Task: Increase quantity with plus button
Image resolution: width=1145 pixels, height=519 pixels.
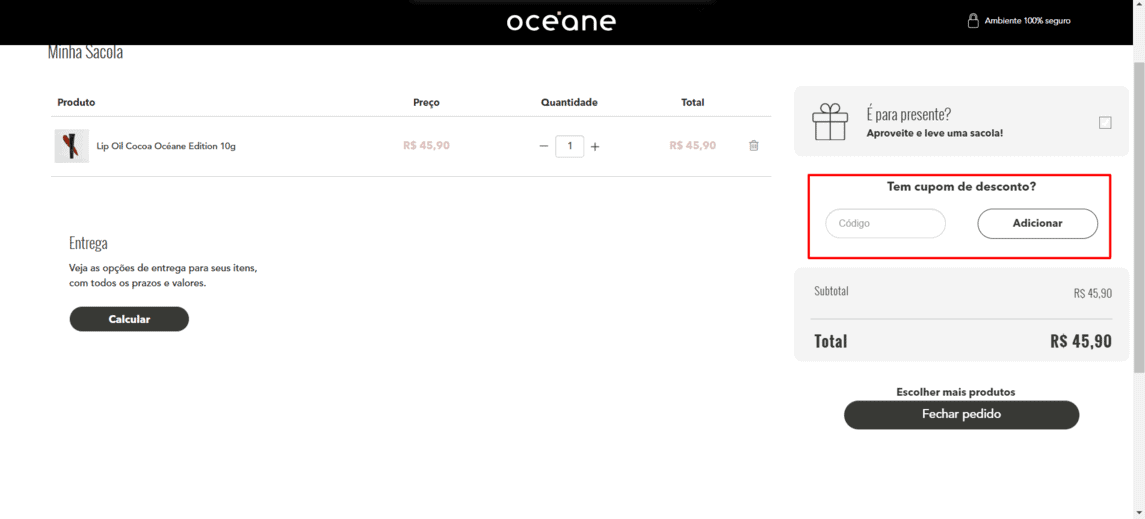Action: tap(594, 147)
